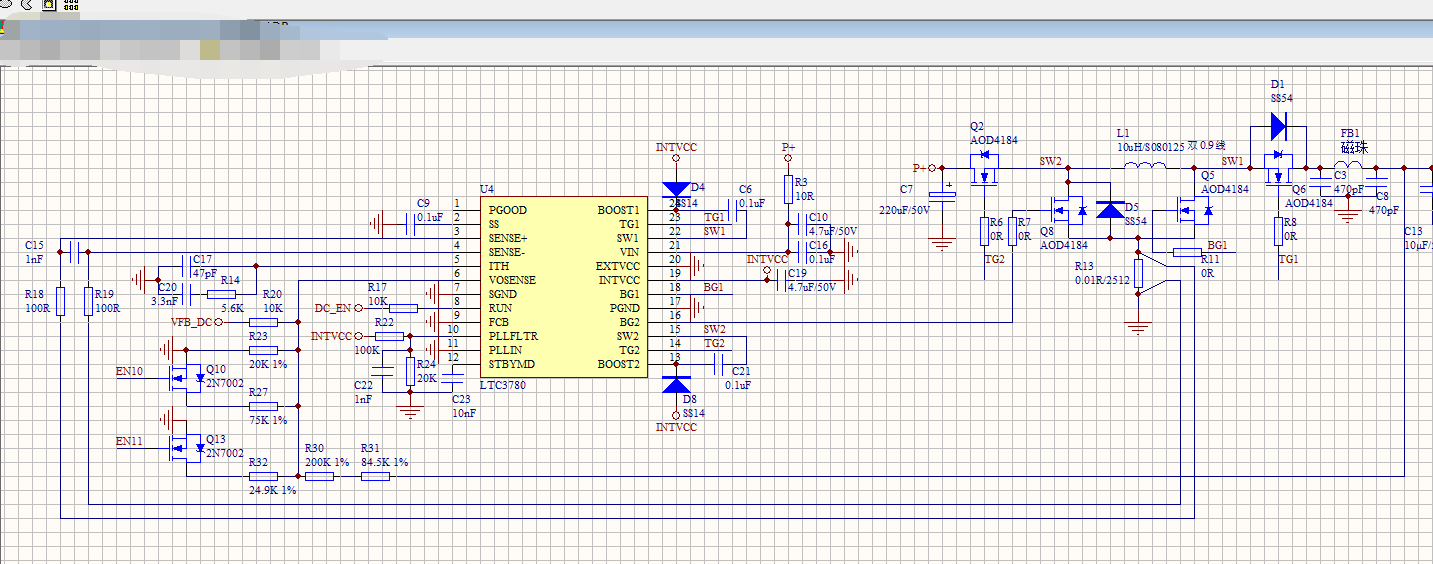
Task: Select the LTC3780 part name label
Action: pos(504,385)
